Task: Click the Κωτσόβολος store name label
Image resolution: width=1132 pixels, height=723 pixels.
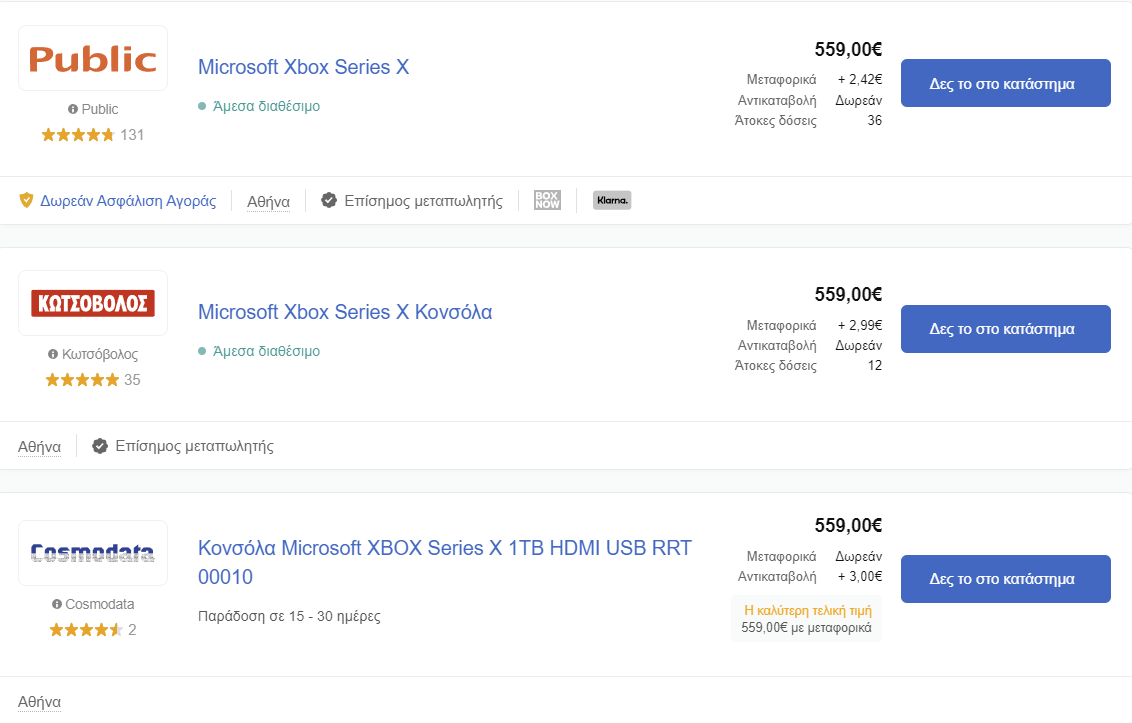Action: (100, 354)
